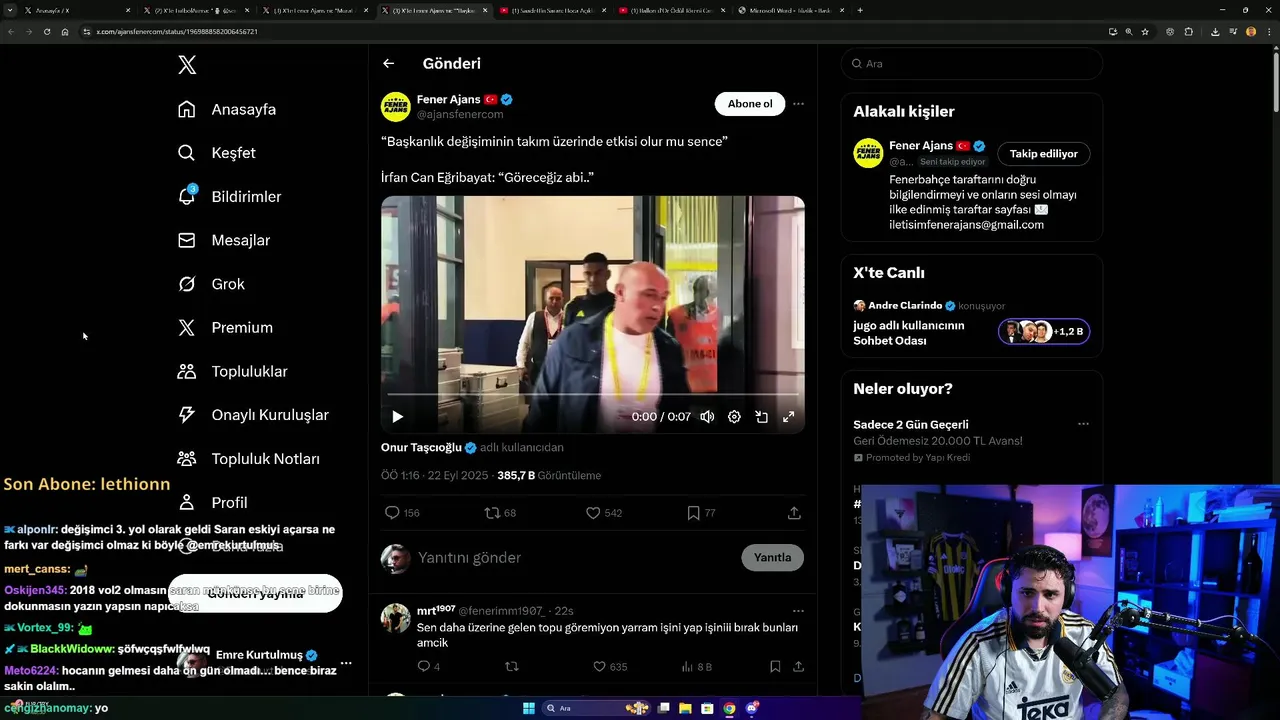Repost the mrt1907 reply
The image size is (1280, 720).
pyautogui.click(x=512, y=666)
